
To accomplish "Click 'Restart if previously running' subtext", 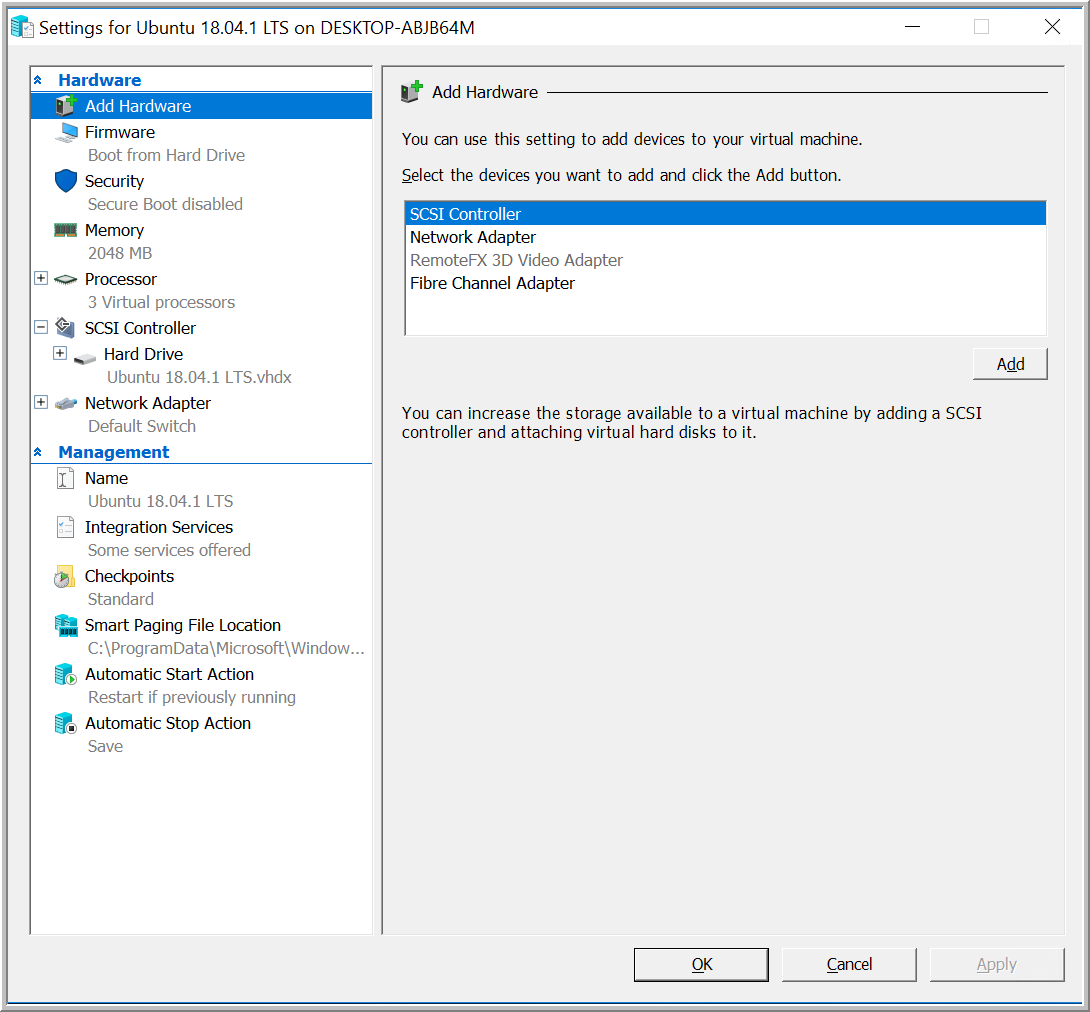I will (192, 697).
